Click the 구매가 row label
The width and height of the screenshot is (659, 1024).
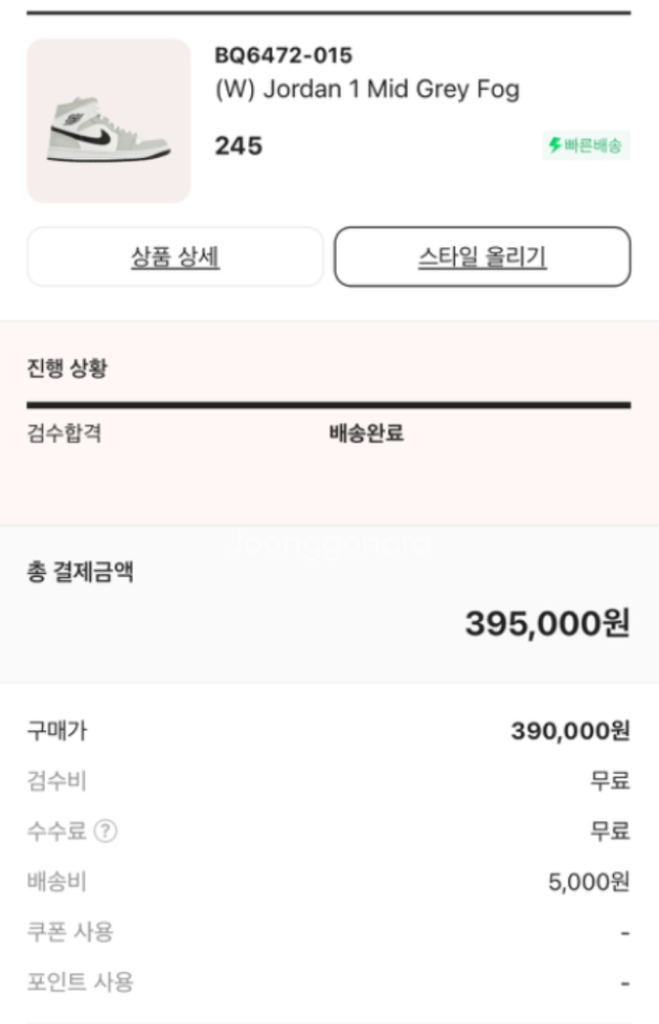tap(56, 731)
